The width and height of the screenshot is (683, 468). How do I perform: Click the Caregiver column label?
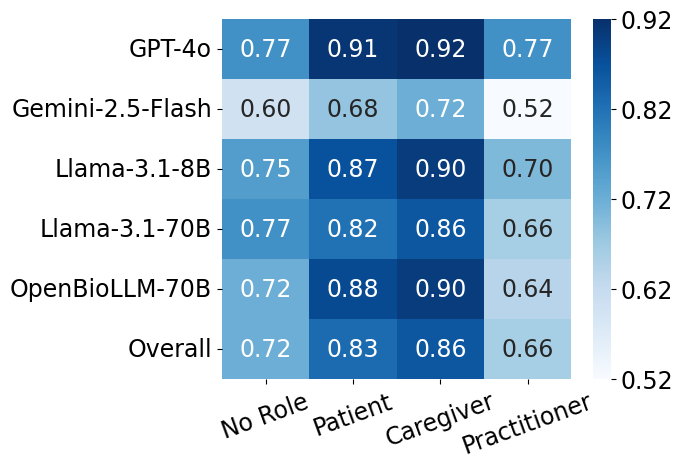(437, 418)
